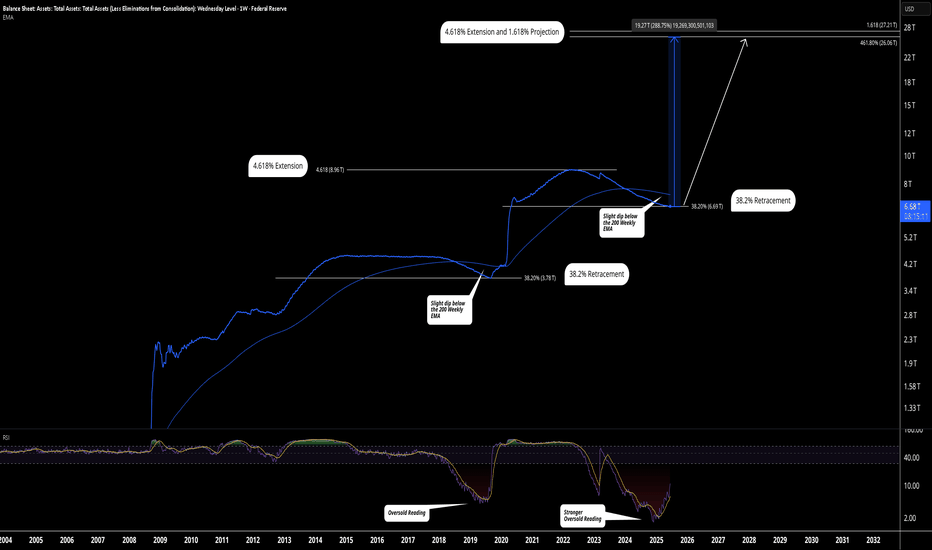Image resolution: width=932 pixels, height=550 pixels.
Task: Click the 2022 label on the time axis
Action: coord(563,540)
